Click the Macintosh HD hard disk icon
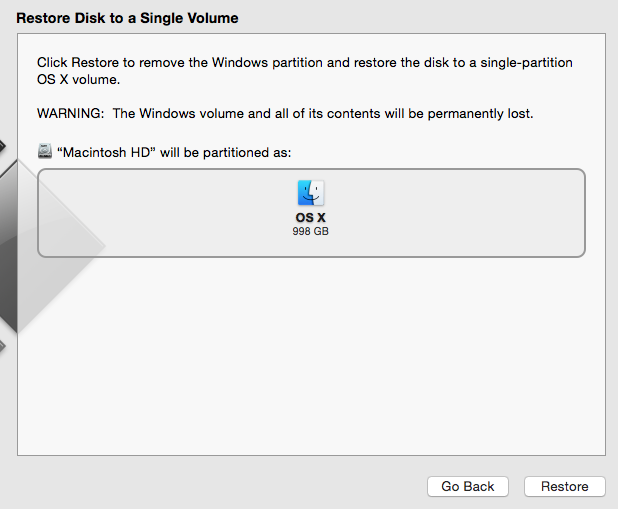The height and width of the screenshot is (509, 618). tap(45, 152)
